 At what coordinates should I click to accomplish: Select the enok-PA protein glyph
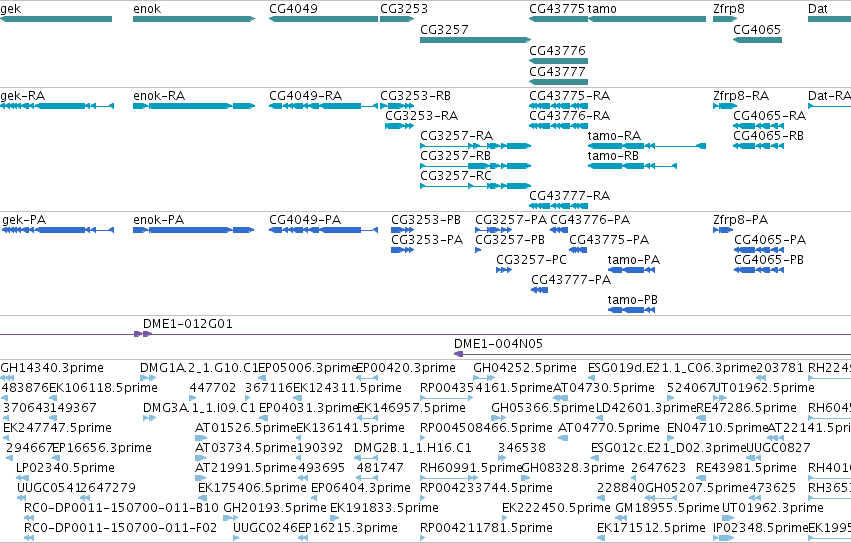(x=194, y=230)
